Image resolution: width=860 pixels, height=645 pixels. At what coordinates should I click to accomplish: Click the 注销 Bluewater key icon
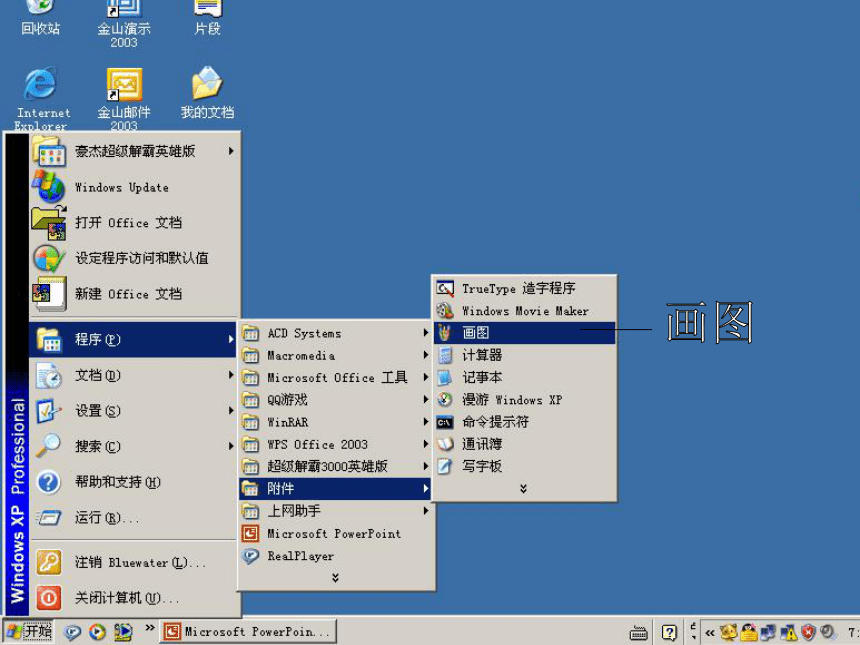[x=49, y=562]
